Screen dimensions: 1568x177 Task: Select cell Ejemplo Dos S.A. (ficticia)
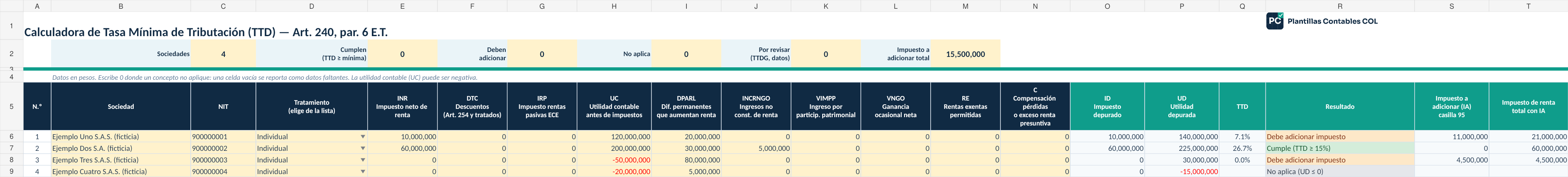120,148
